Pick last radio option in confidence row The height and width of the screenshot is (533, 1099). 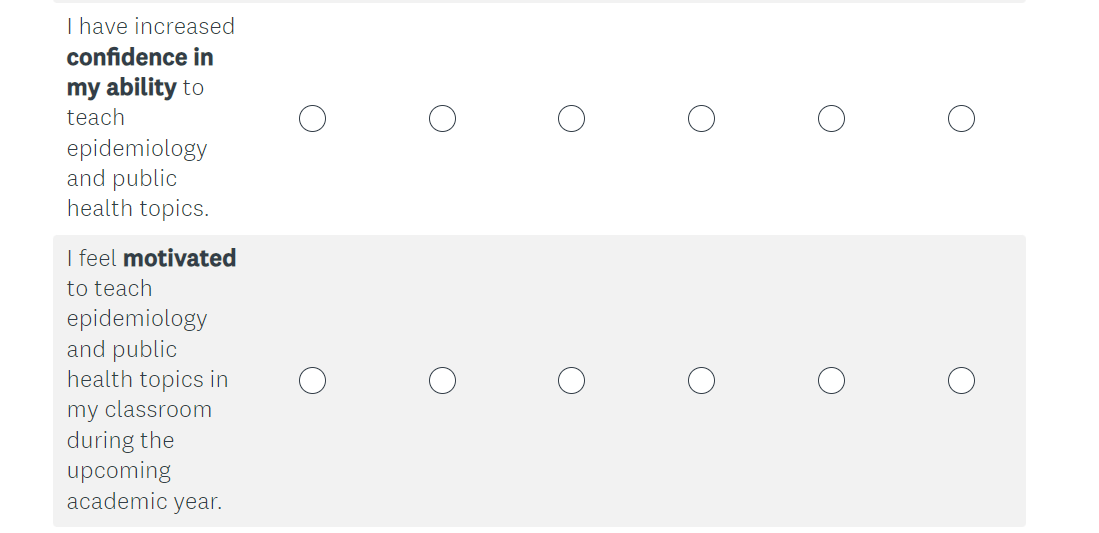(x=961, y=119)
